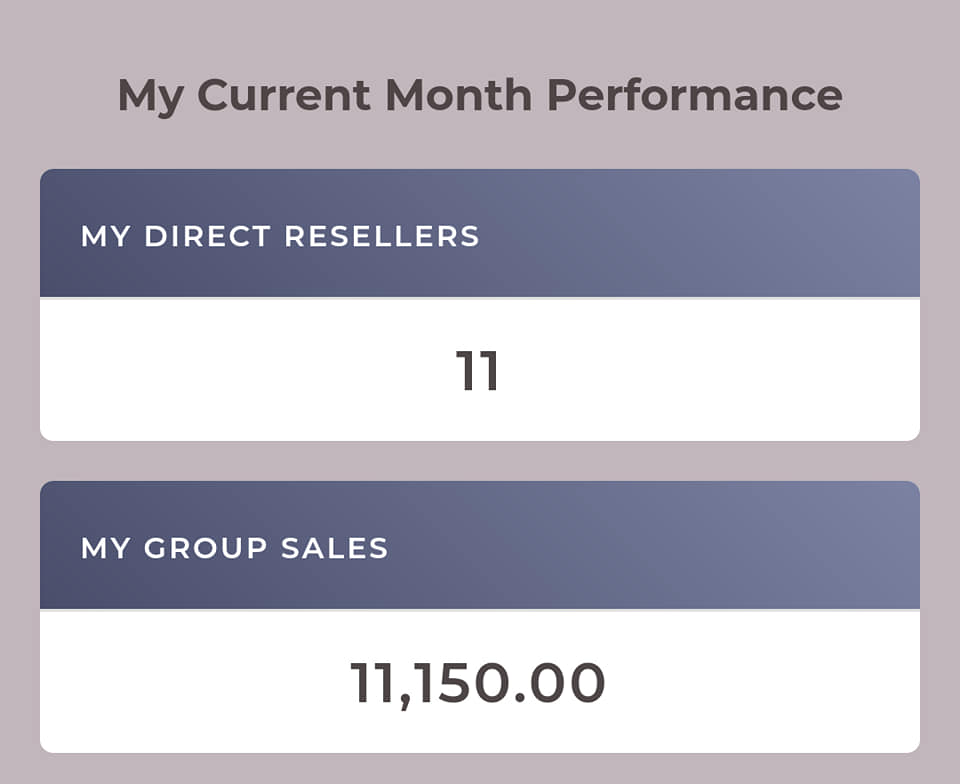
Task: Click the word Month in the heading
Action: coord(459,95)
